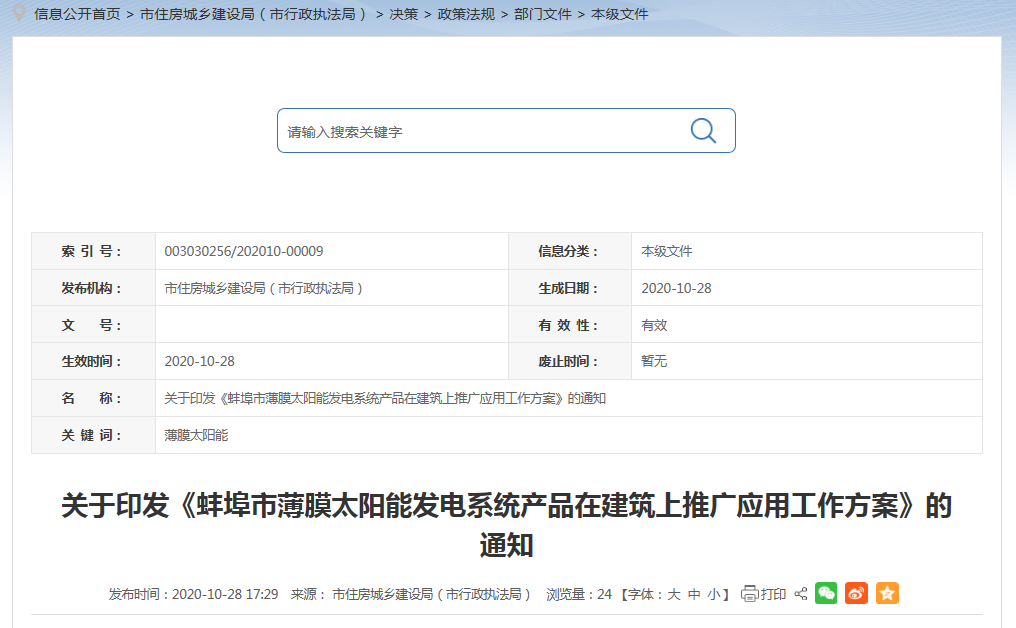
Task: Click the printer icon
Action: coord(750,594)
